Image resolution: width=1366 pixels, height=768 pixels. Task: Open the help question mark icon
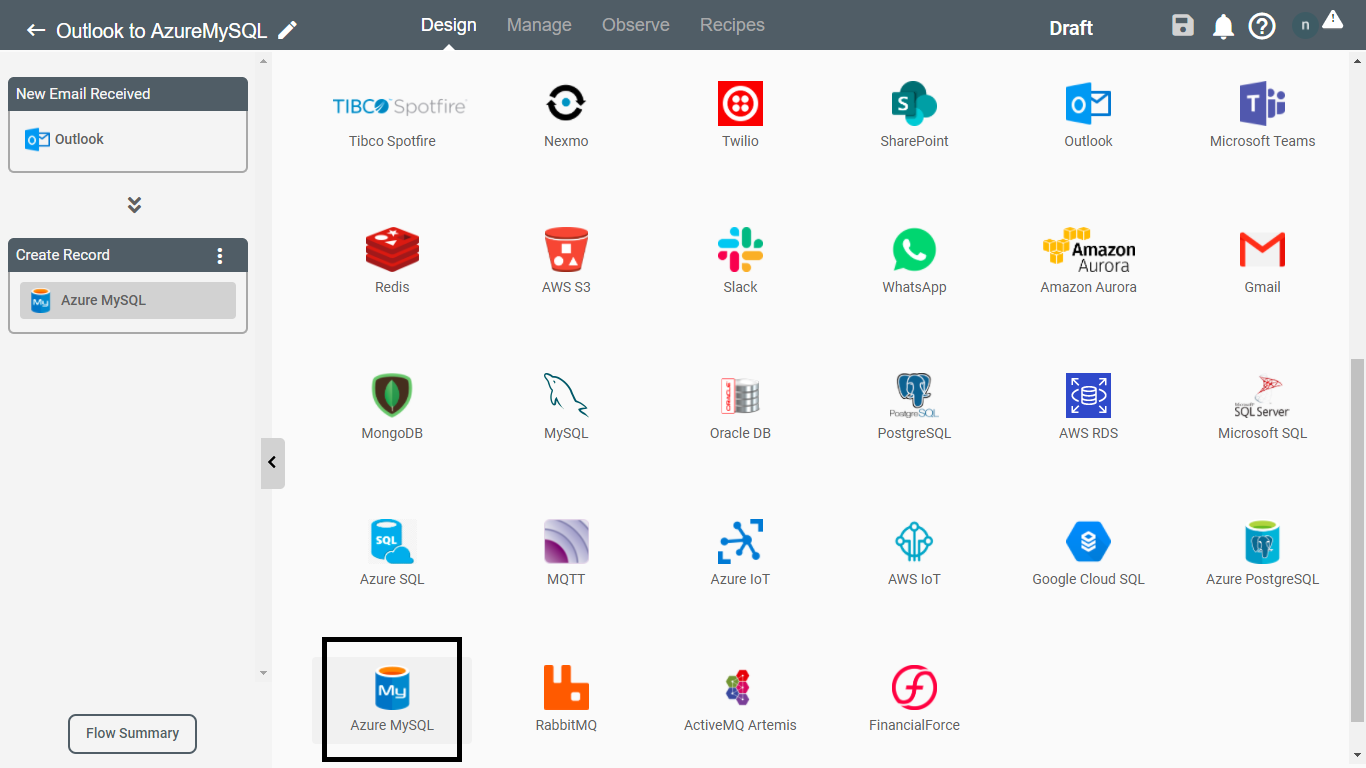pyautogui.click(x=1262, y=27)
